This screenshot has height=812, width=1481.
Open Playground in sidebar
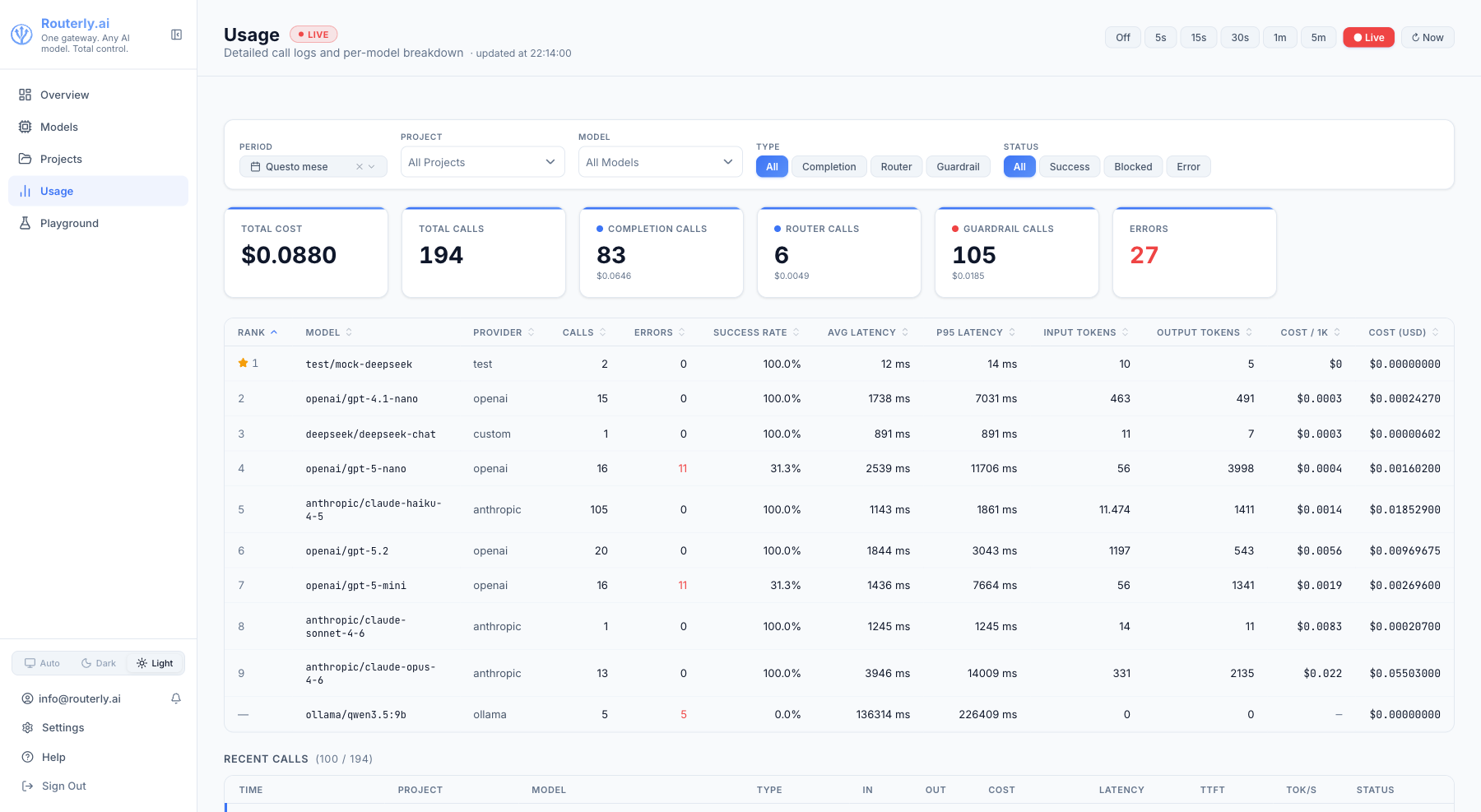(x=98, y=223)
